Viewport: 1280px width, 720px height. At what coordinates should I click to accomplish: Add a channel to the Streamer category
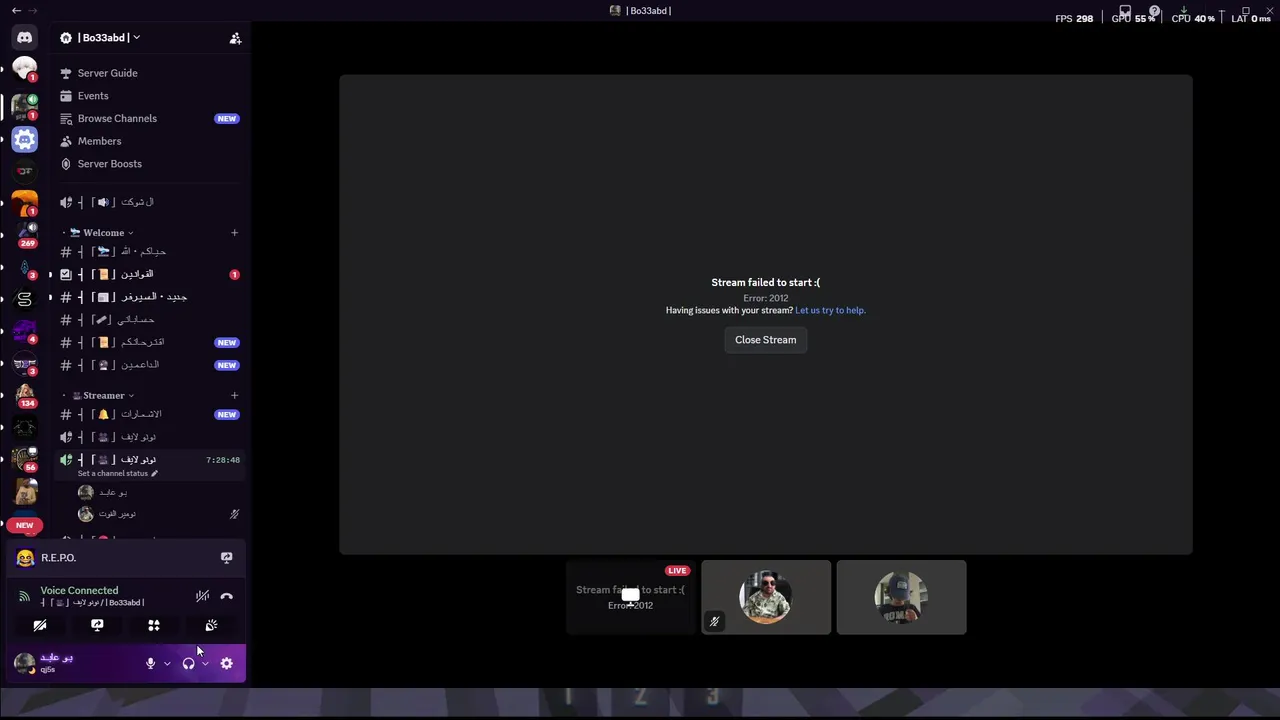[234, 396]
